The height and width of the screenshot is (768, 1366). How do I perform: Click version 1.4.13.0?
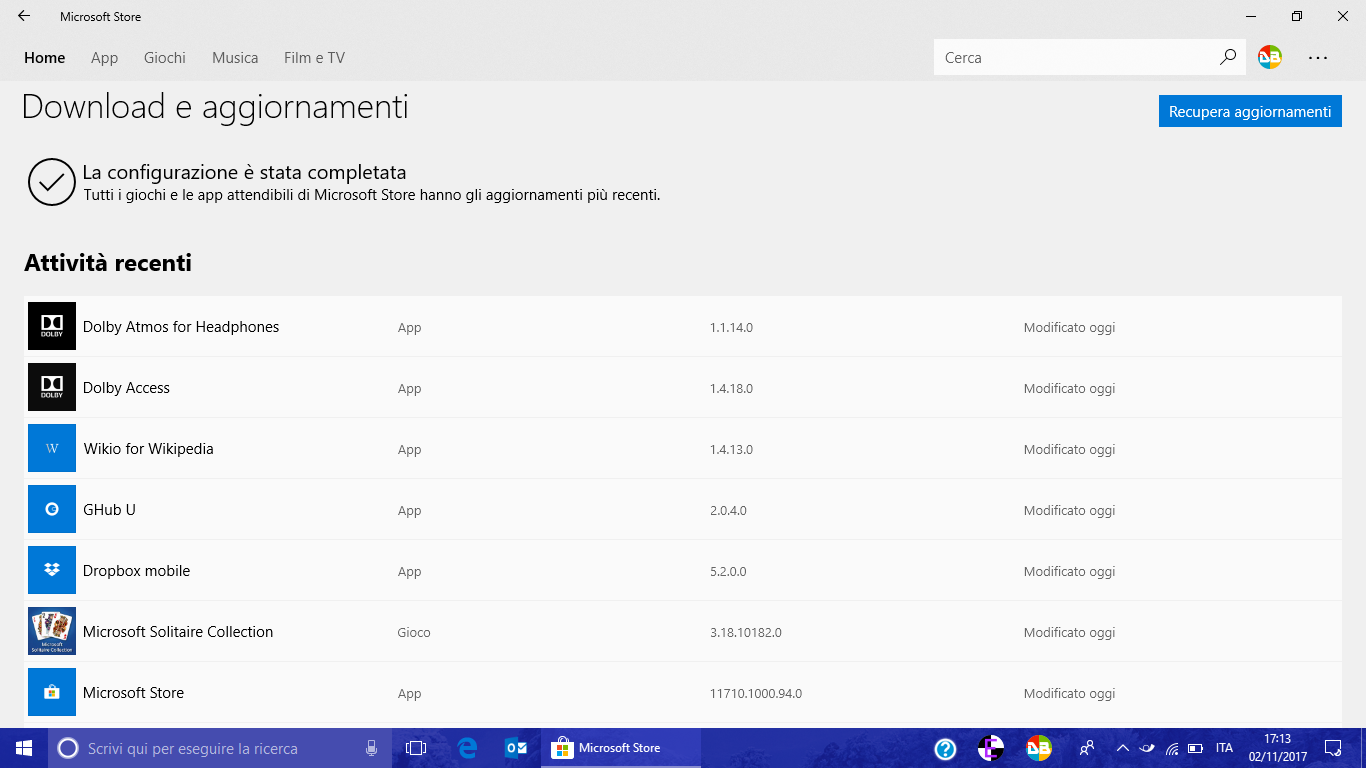(x=731, y=450)
